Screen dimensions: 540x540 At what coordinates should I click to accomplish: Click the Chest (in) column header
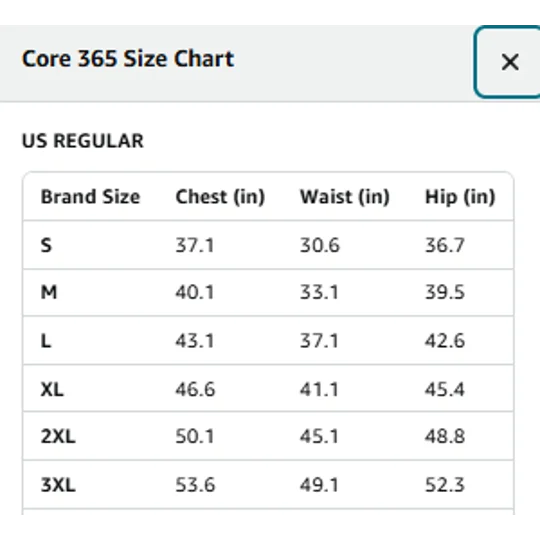tap(220, 197)
